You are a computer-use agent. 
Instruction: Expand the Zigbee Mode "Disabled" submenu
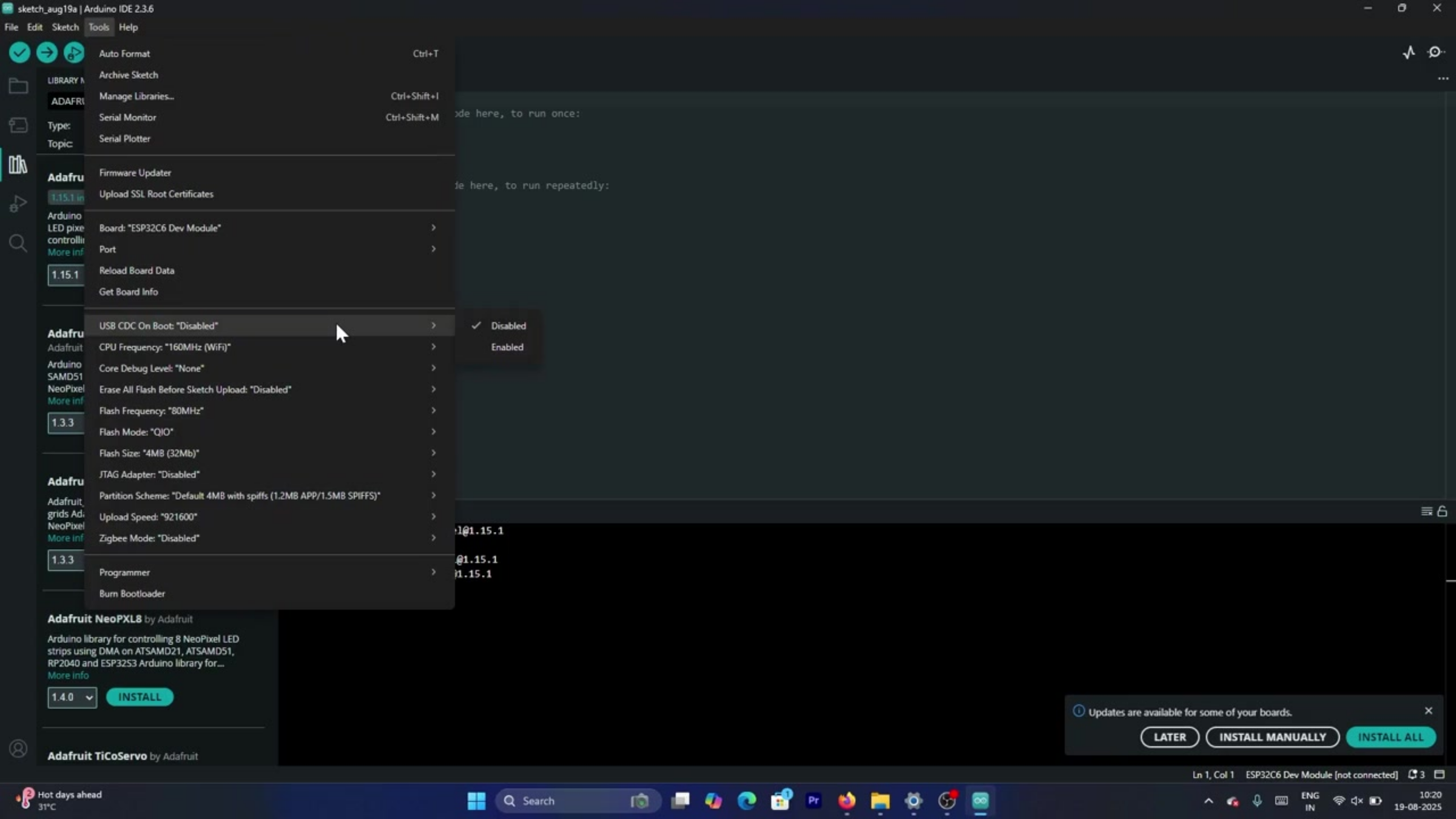(269, 538)
